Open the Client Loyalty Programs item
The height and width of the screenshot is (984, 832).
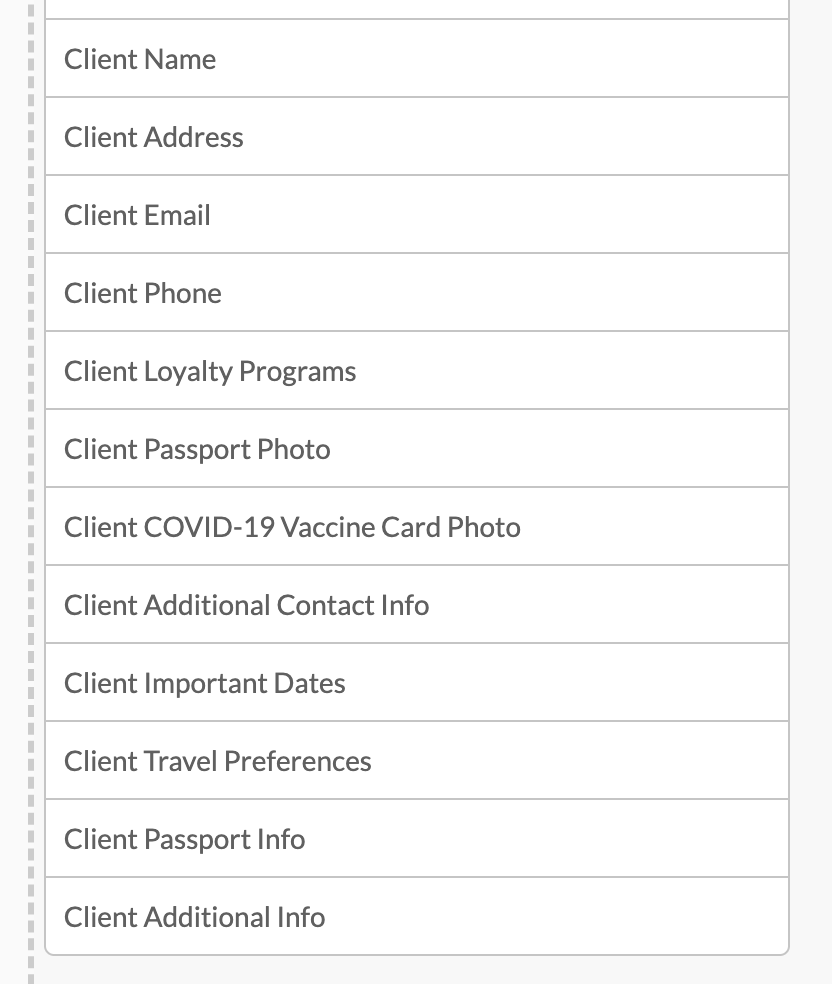416,371
